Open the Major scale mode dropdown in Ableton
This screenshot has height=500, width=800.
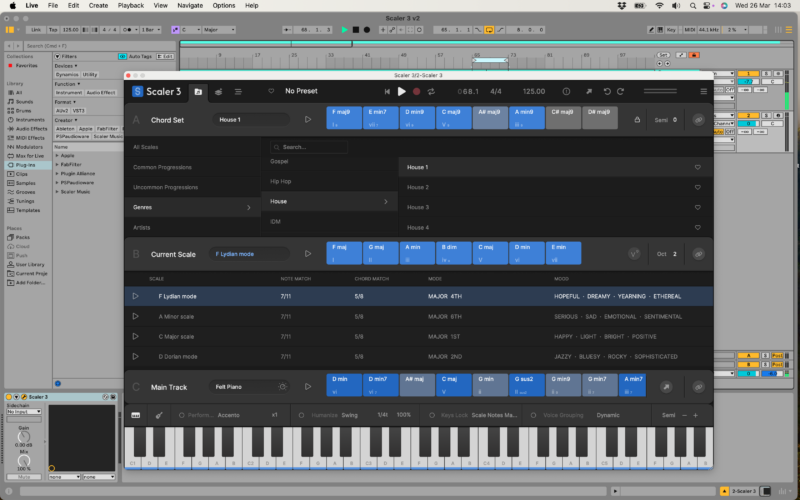[219, 30]
